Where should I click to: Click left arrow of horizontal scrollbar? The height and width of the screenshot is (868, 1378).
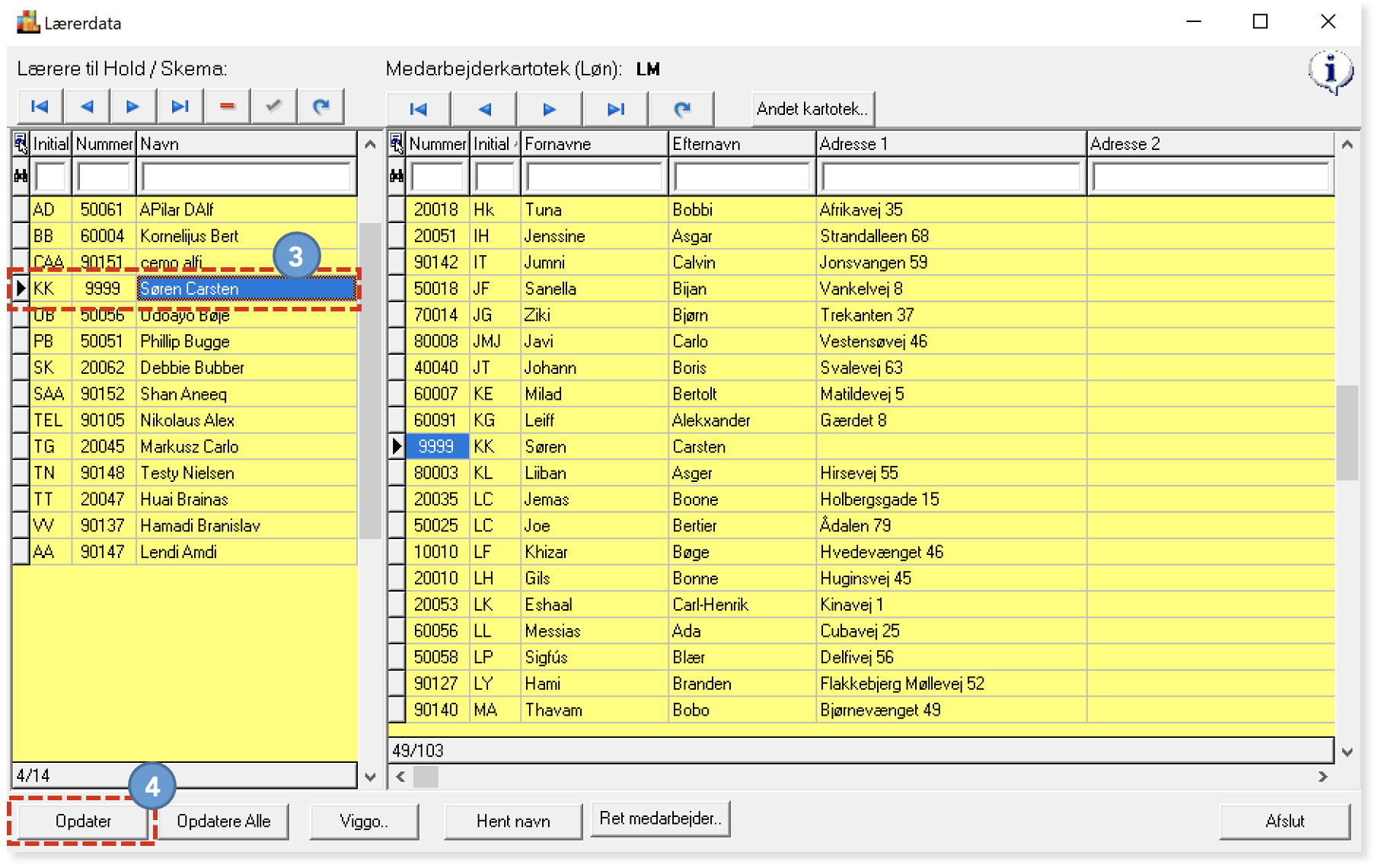(400, 777)
